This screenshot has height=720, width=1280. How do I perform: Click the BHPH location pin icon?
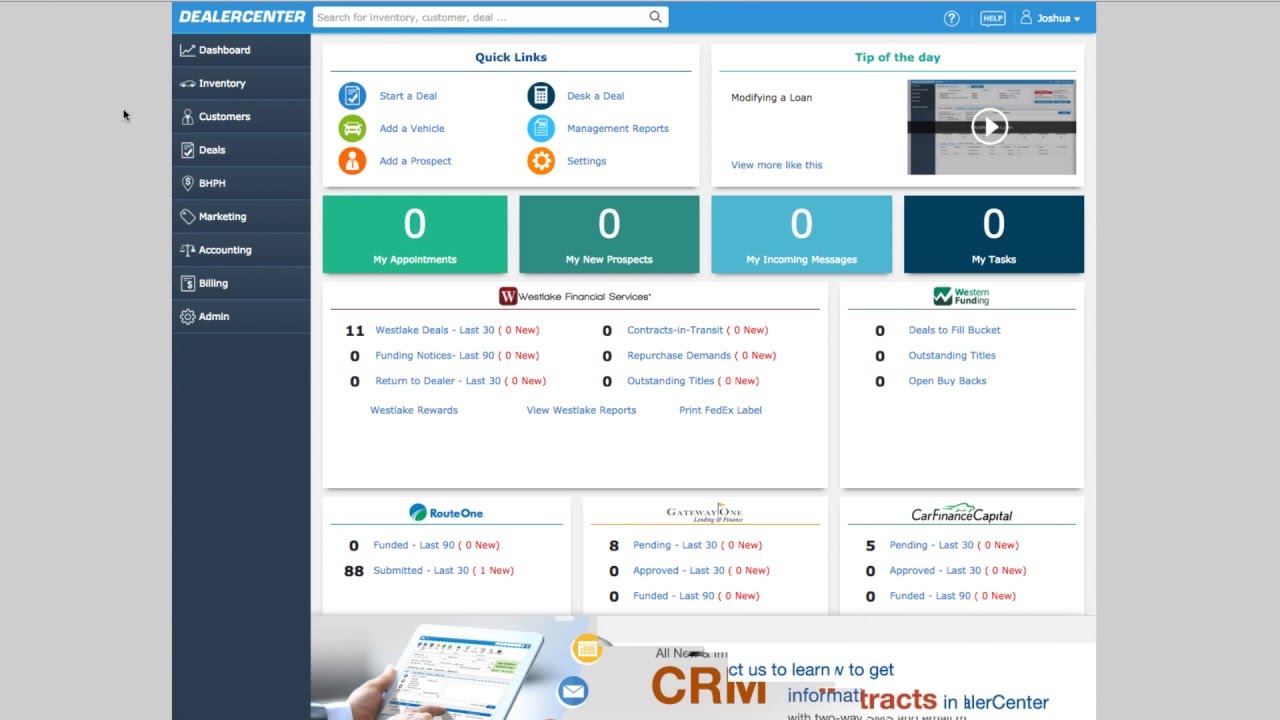[x=187, y=183]
